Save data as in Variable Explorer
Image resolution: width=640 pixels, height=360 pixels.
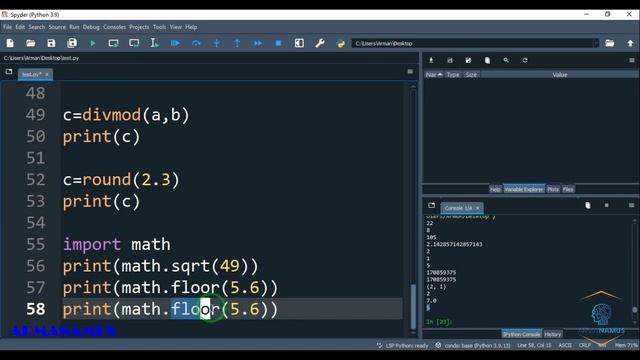coord(468,60)
